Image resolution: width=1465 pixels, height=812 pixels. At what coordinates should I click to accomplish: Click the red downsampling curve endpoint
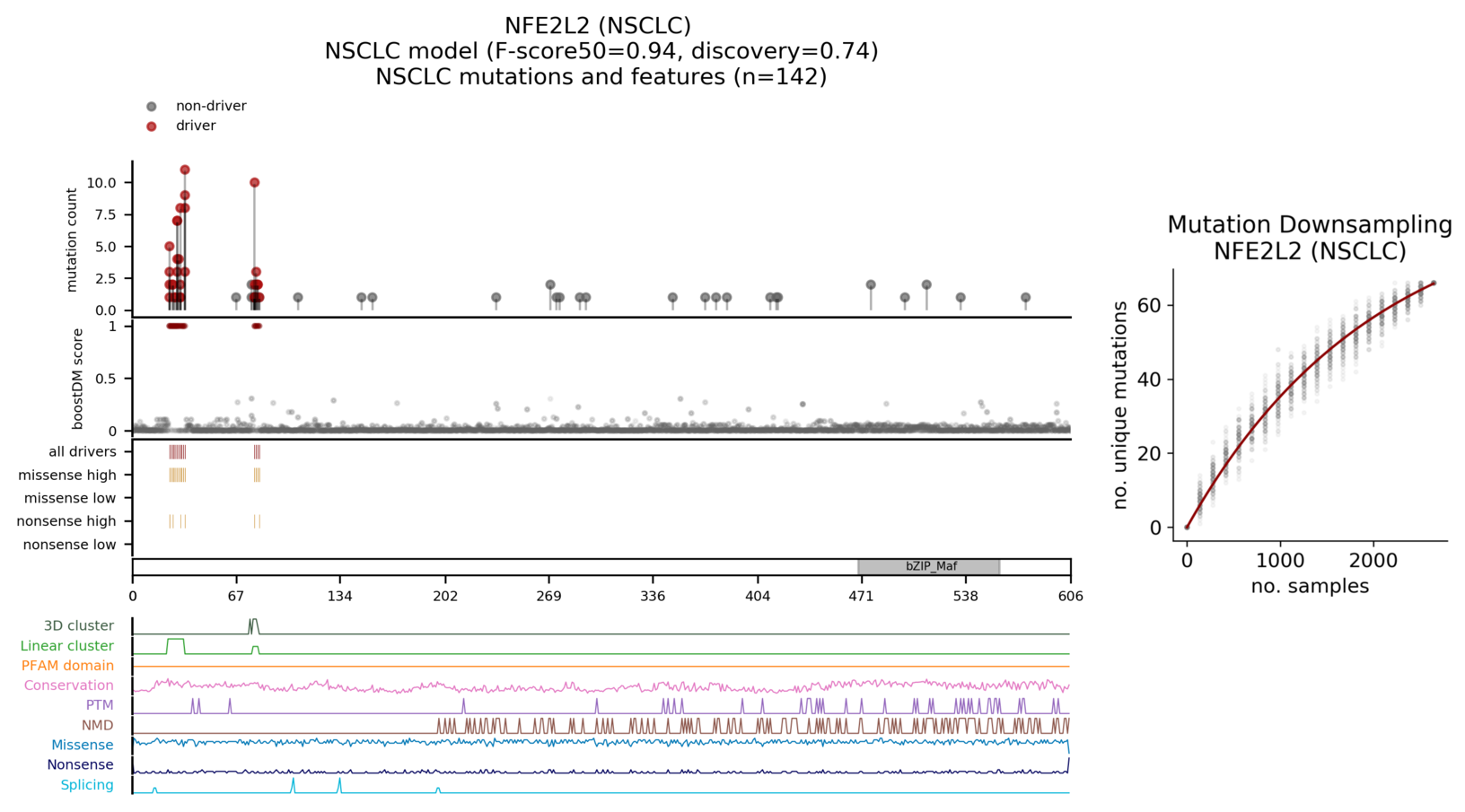click(1434, 284)
